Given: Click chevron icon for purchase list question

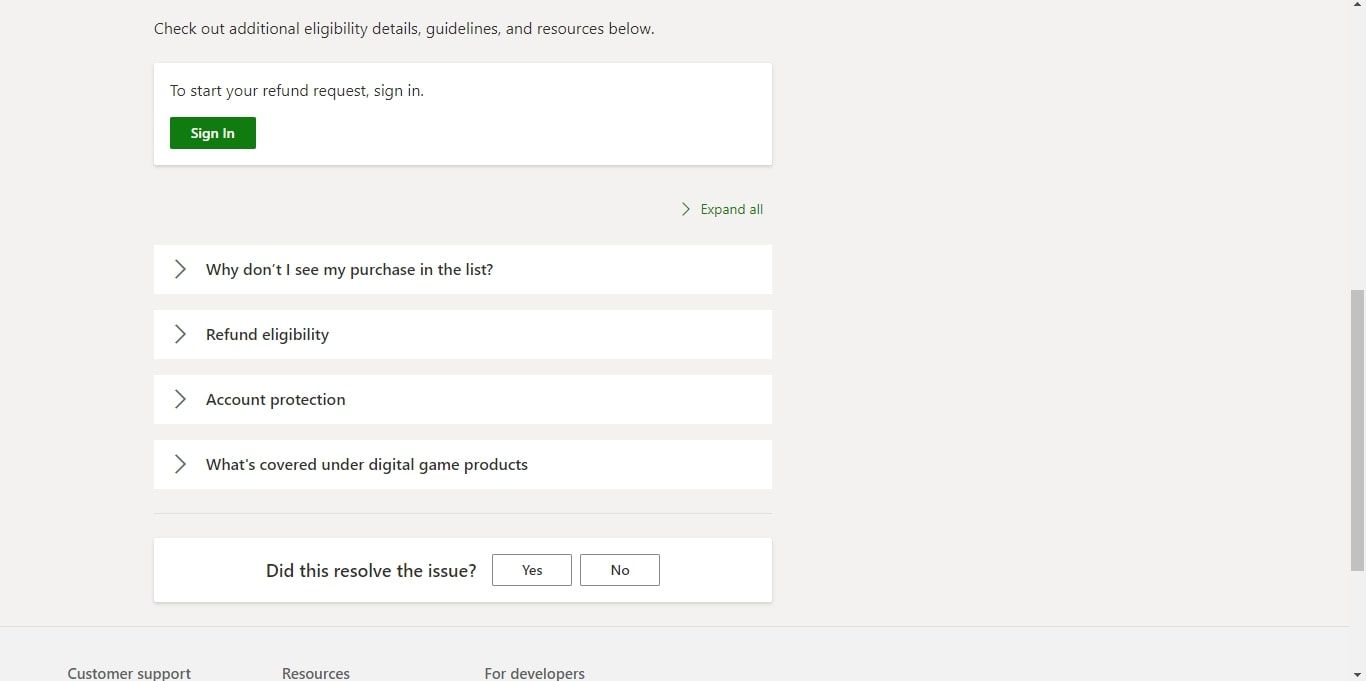Looking at the screenshot, I should pos(180,269).
